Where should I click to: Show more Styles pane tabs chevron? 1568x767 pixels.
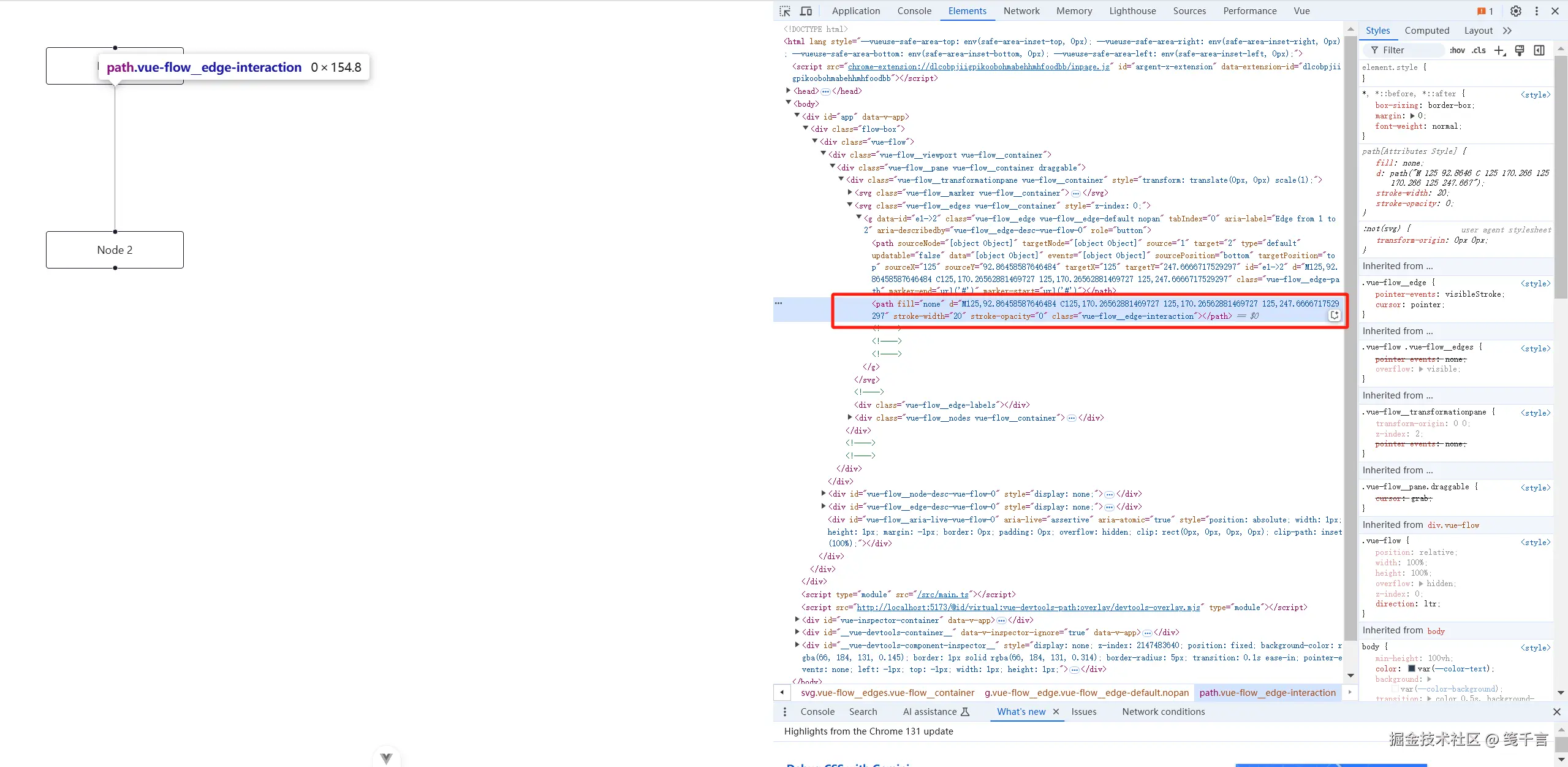point(1507,31)
